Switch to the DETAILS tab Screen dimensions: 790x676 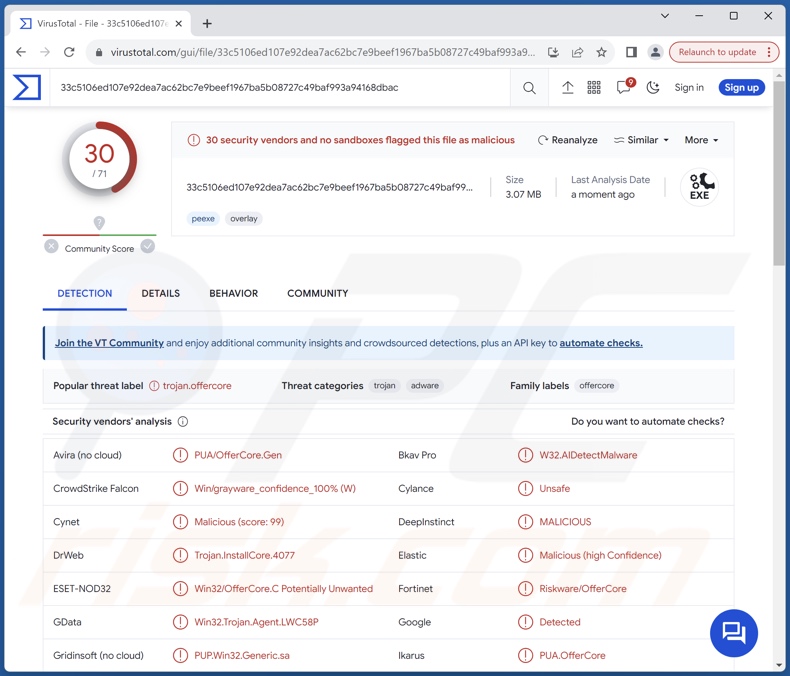pyautogui.click(x=160, y=293)
